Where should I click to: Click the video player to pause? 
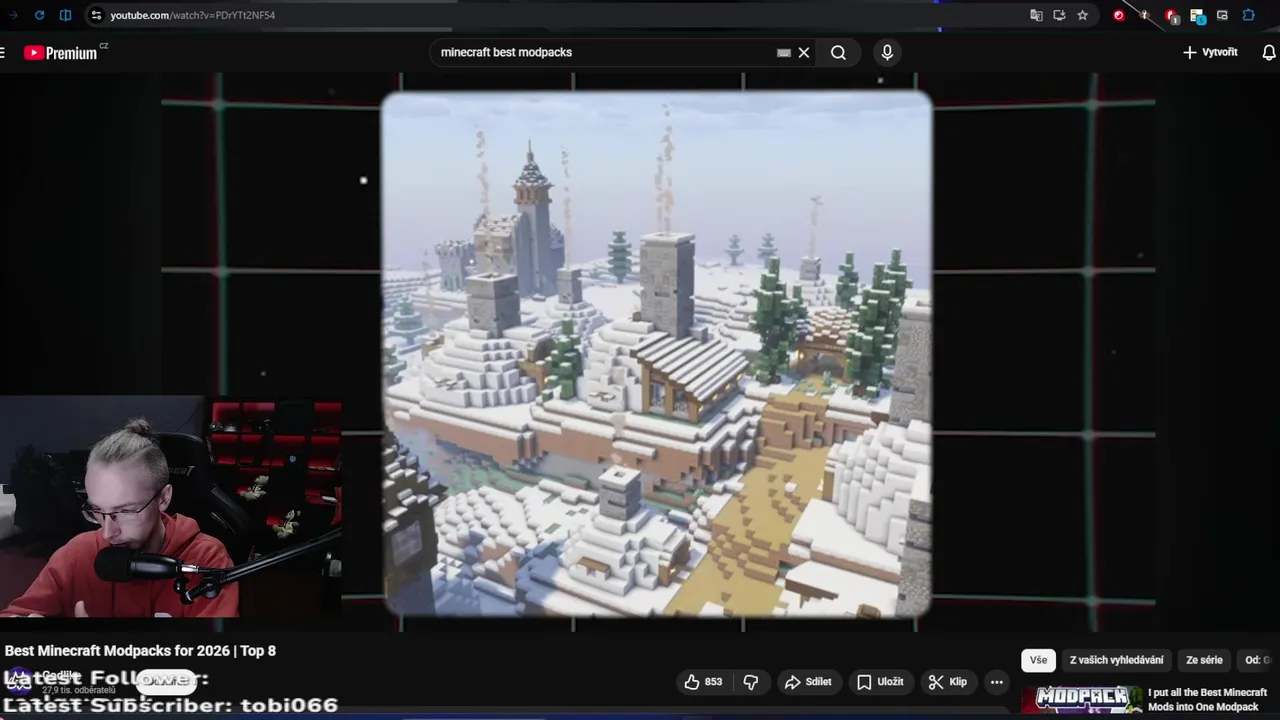pyautogui.click(x=657, y=352)
